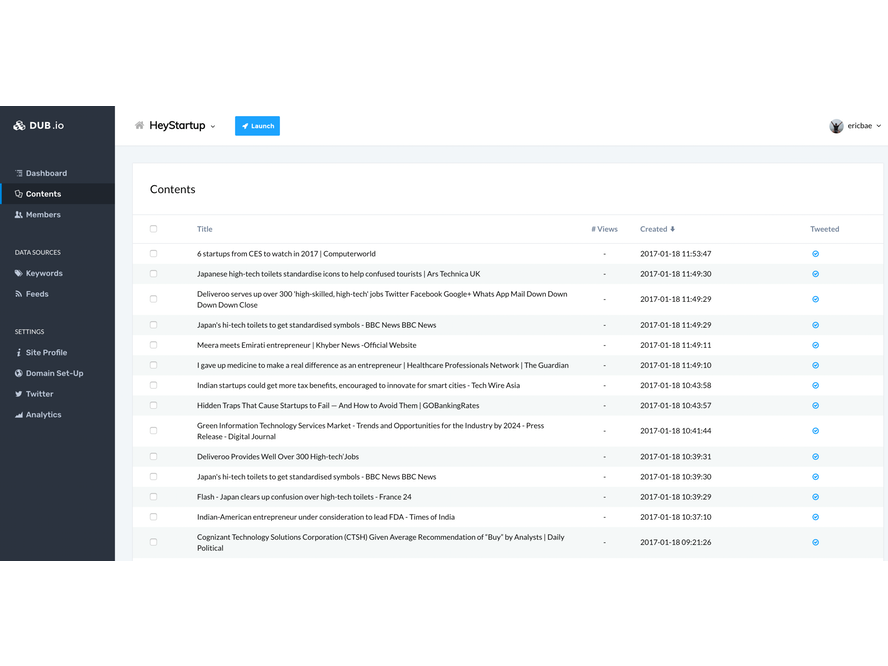Click the Contents page heading

point(173,190)
